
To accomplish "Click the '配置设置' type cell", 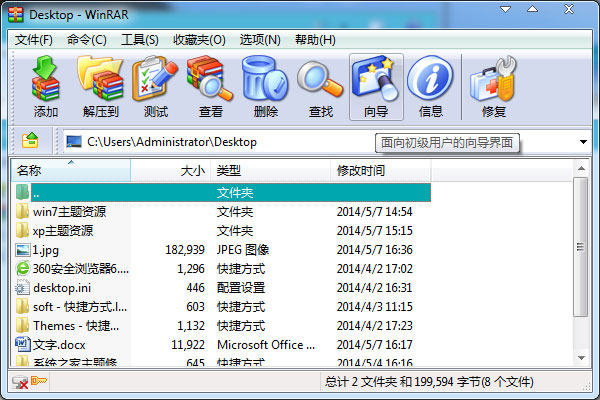I will point(241,288).
